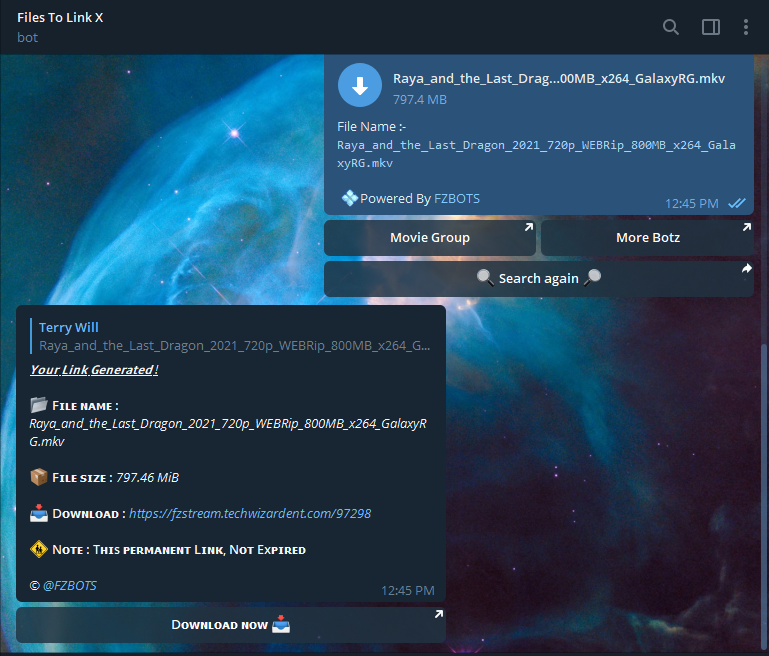Viewport: 769px width, 656px height.
Task: Click the Note: This permanent link text
Action: (179, 550)
